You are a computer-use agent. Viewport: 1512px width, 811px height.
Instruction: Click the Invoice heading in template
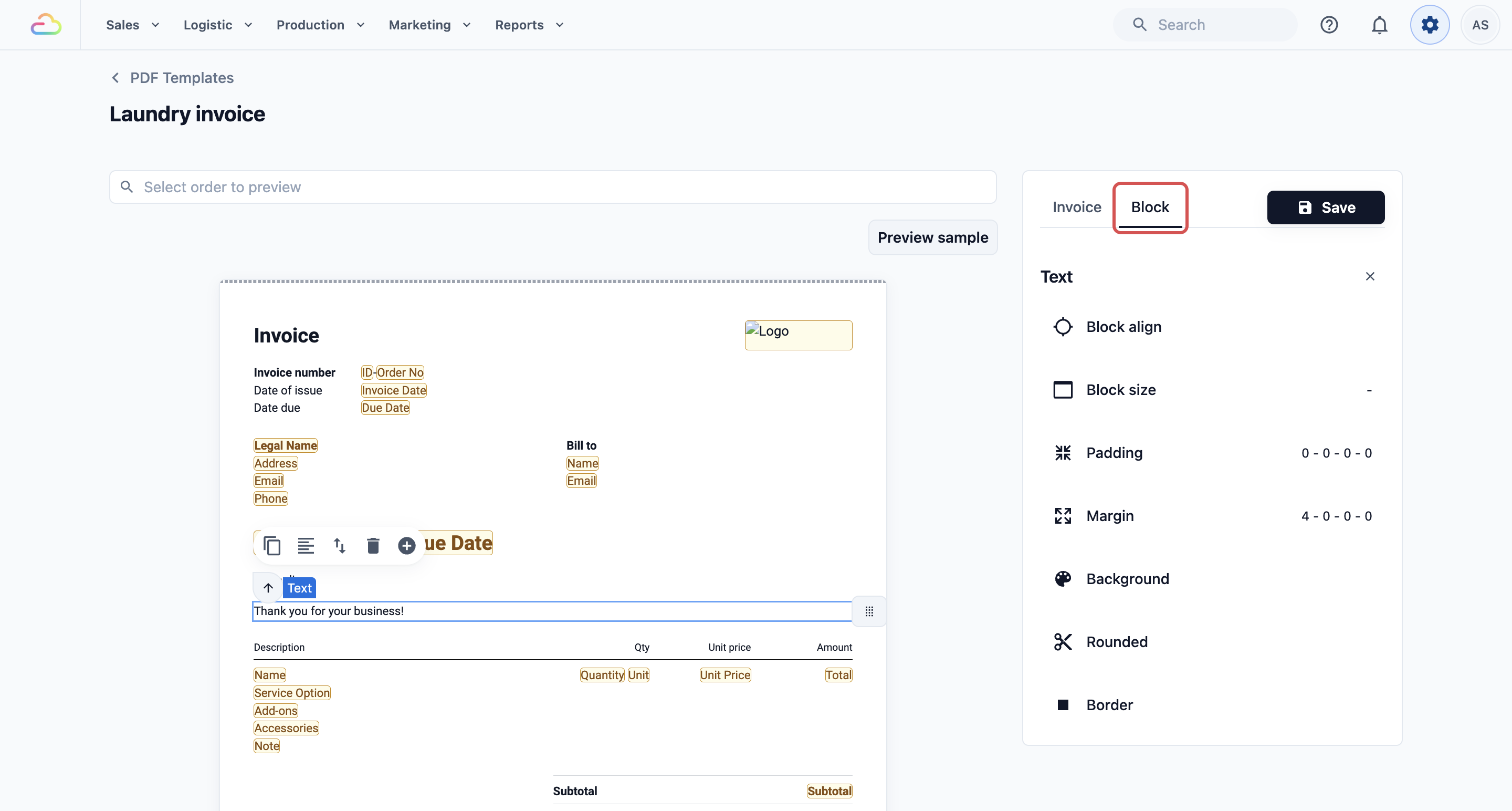pyautogui.click(x=287, y=335)
